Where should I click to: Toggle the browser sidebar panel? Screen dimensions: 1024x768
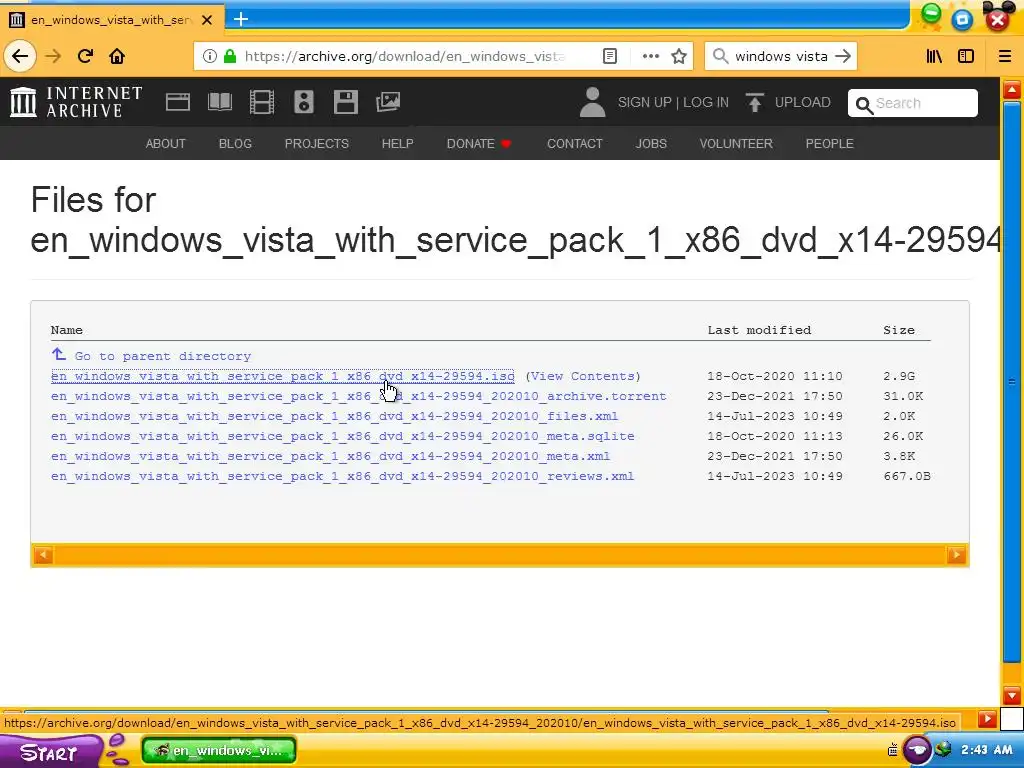pos(966,56)
